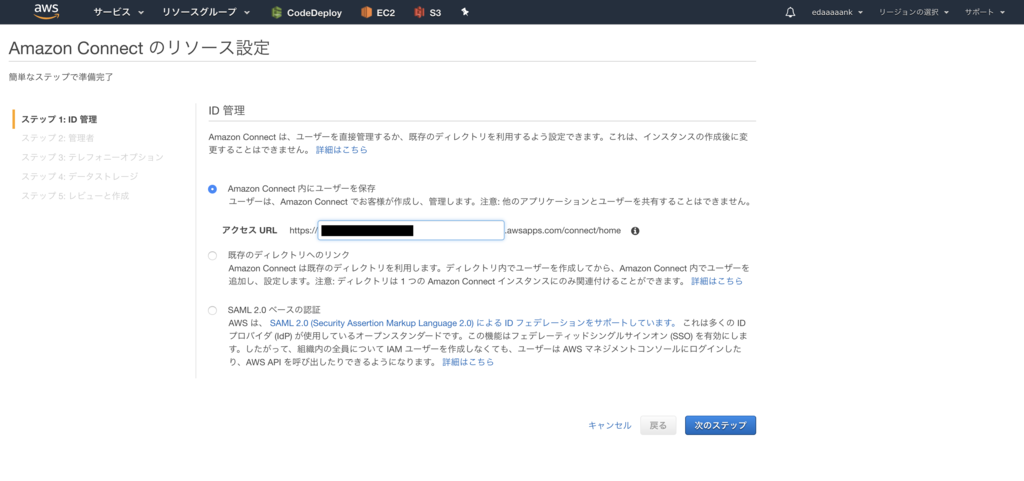Click the pin shortcuts icon in navbar
The height and width of the screenshot is (481, 1024).
tap(465, 12)
